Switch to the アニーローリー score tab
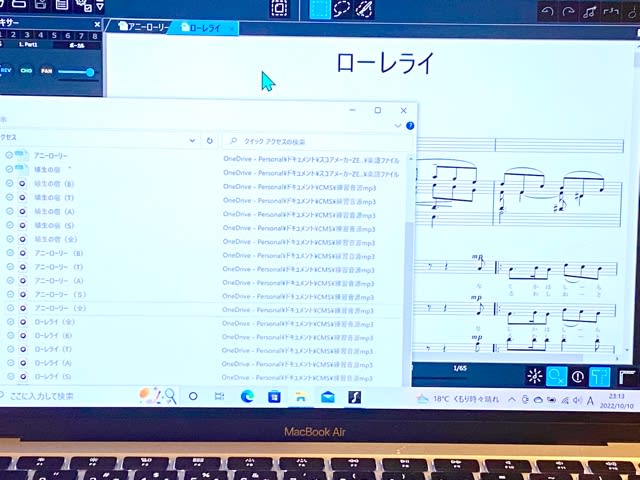 pyautogui.click(x=143, y=27)
